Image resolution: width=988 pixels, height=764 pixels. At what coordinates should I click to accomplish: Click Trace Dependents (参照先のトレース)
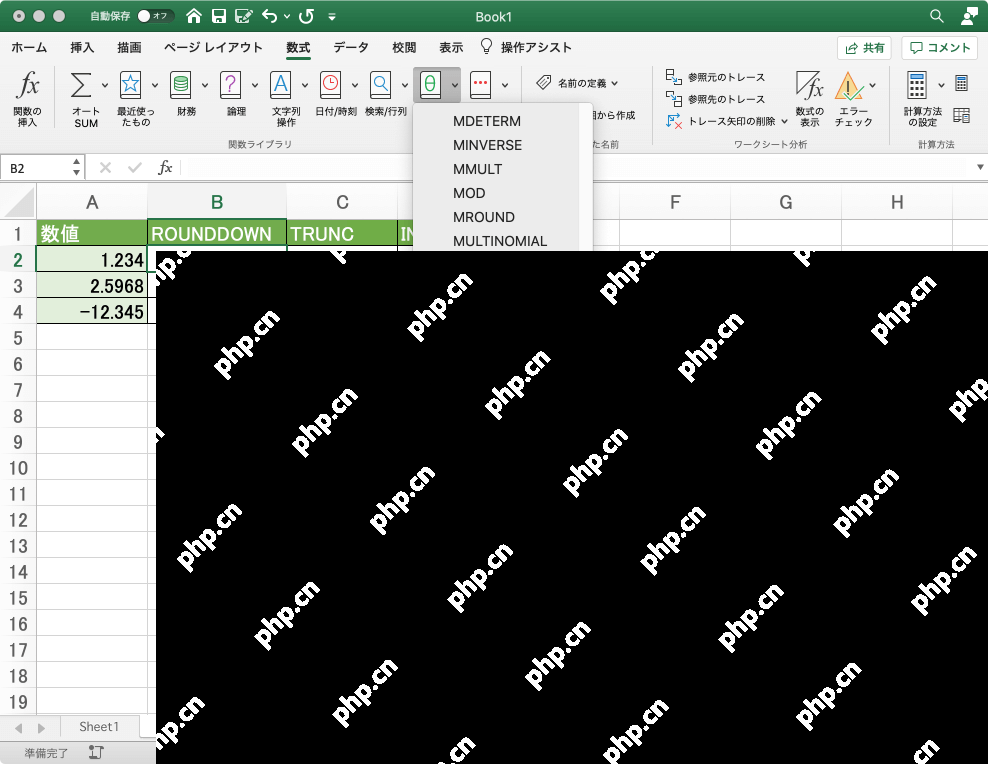tap(716, 99)
